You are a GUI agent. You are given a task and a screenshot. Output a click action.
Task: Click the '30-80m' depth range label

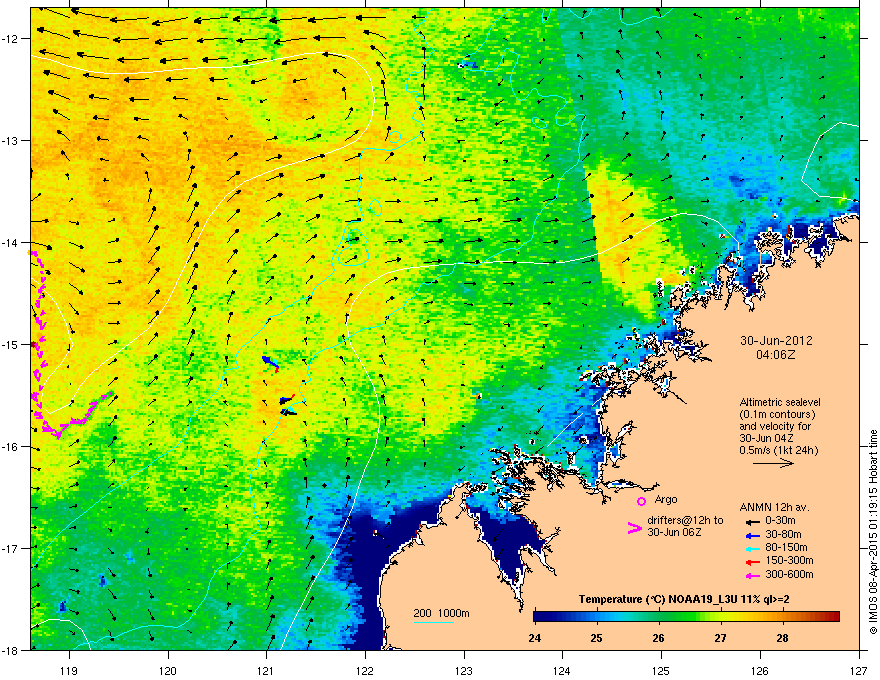pos(783,534)
